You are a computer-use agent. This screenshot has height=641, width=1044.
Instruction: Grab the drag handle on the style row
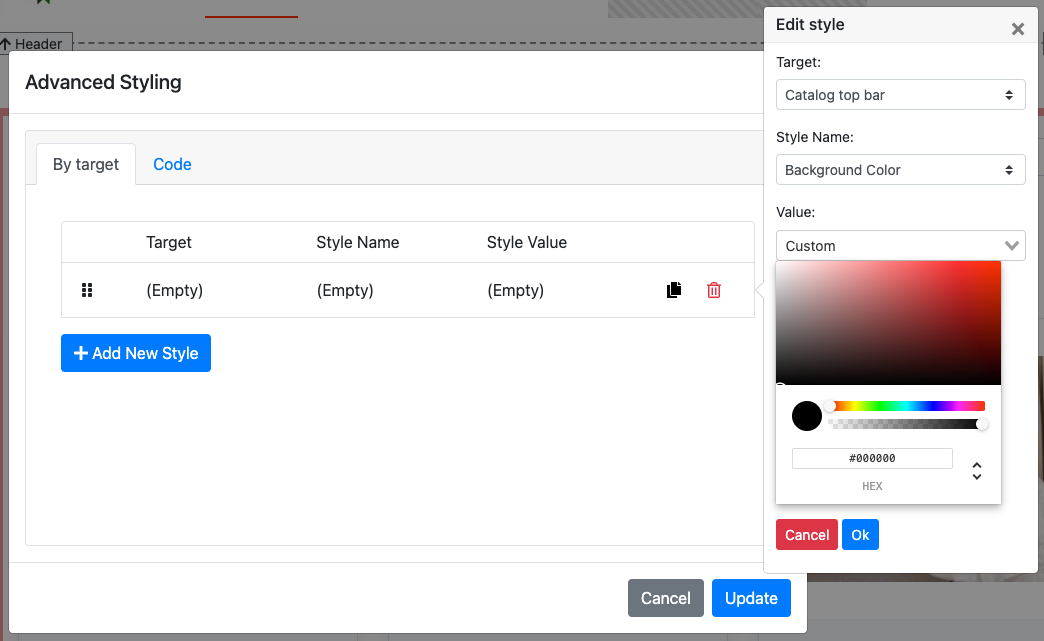tap(87, 290)
